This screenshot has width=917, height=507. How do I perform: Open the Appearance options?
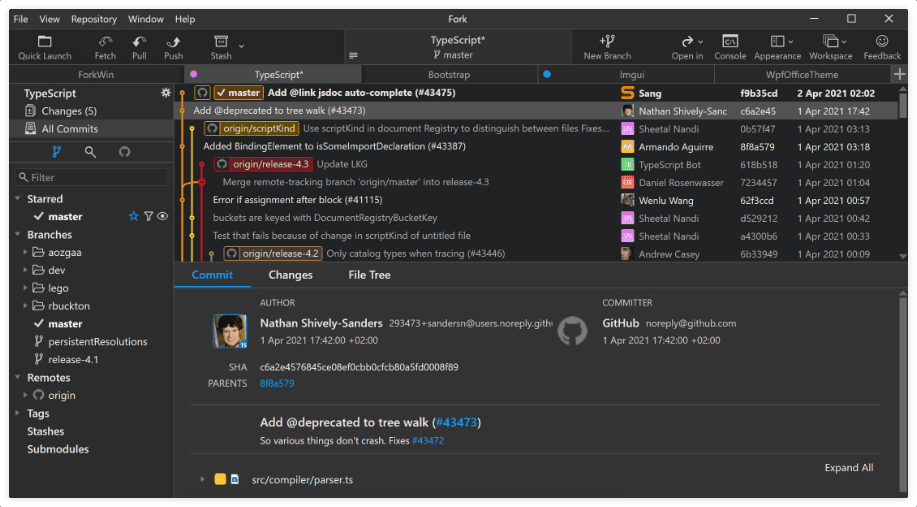tap(777, 47)
